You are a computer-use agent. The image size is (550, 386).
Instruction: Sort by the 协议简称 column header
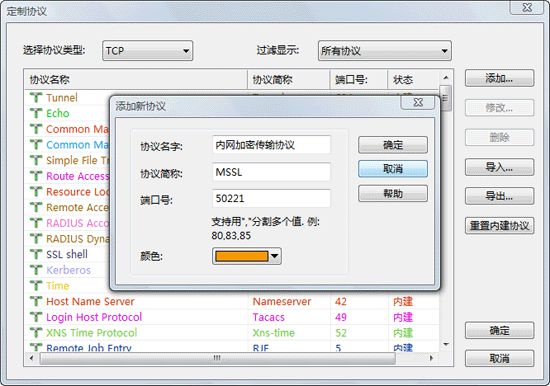[289, 80]
